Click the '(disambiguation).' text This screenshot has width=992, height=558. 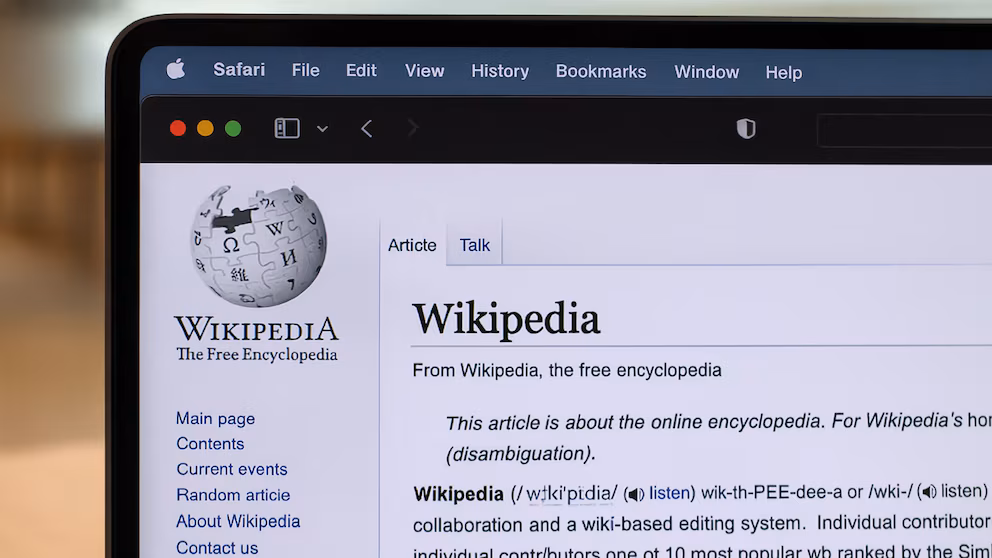pos(521,454)
